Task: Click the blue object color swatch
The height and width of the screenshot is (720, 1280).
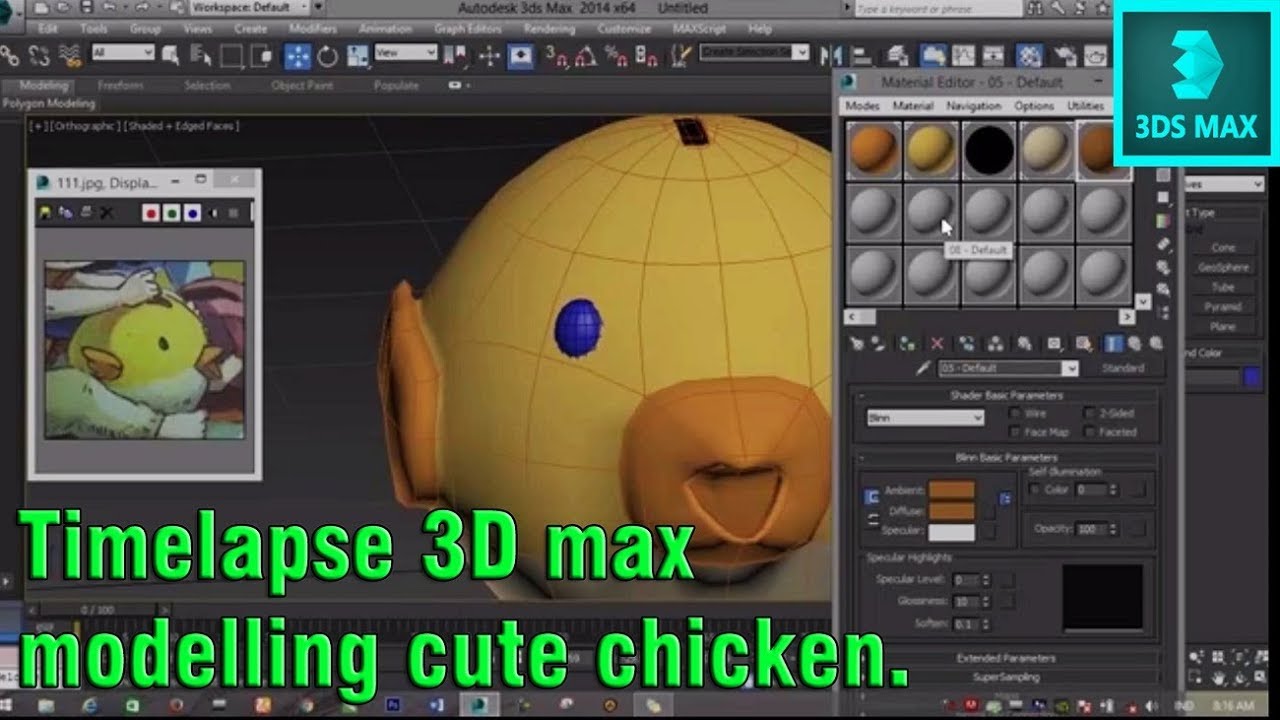Action: coord(1253,378)
